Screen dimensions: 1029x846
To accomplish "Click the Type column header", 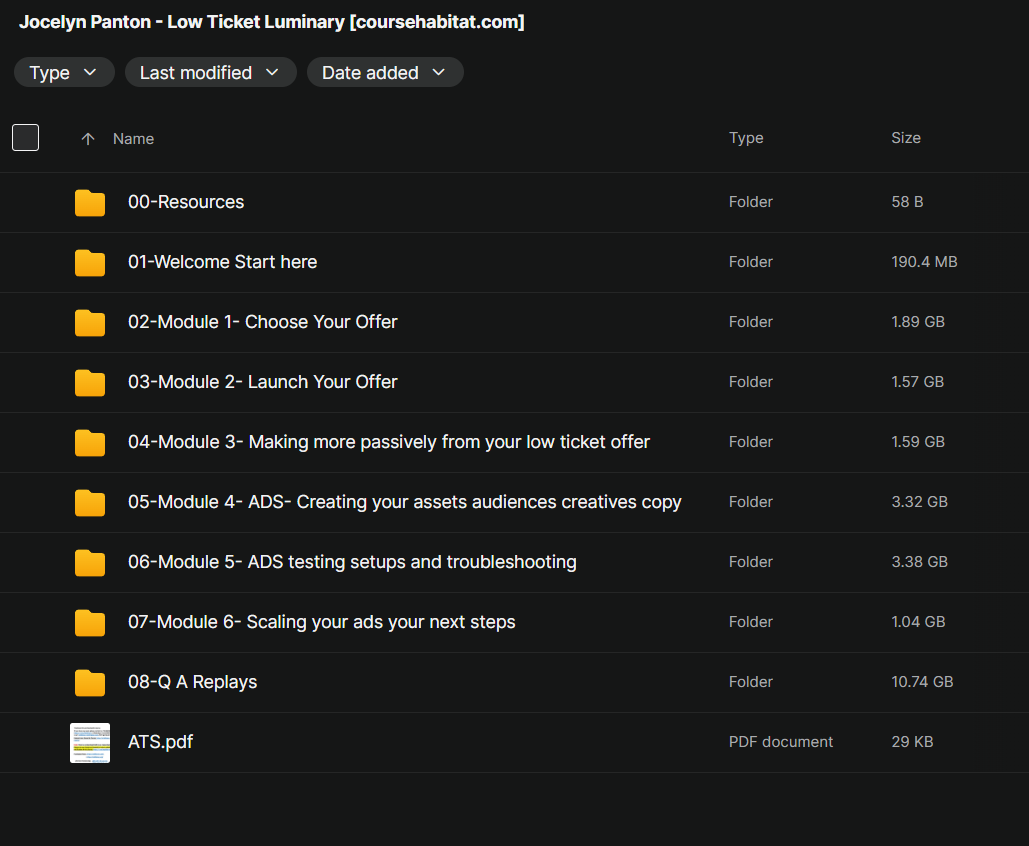I will point(746,138).
